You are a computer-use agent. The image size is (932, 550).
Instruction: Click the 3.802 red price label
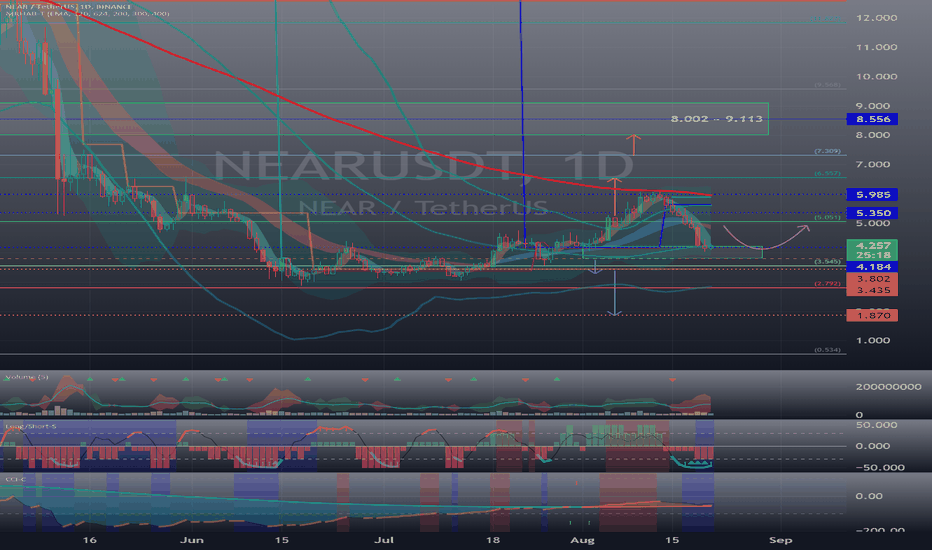tap(872, 278)
